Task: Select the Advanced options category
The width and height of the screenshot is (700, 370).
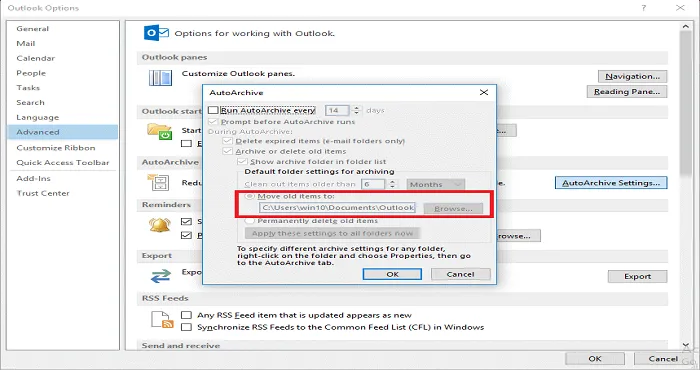Action: (62, 132)
